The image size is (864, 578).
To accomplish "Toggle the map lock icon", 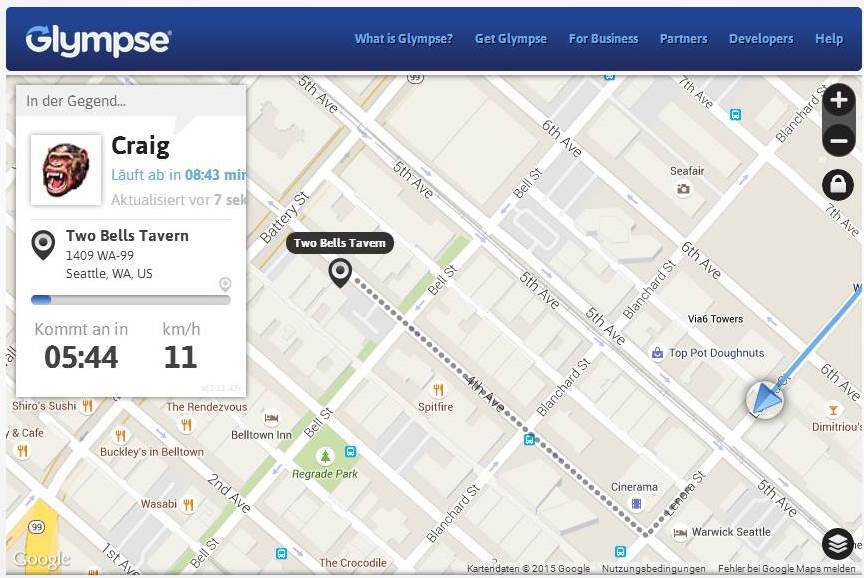I will (x=838, y=184).
